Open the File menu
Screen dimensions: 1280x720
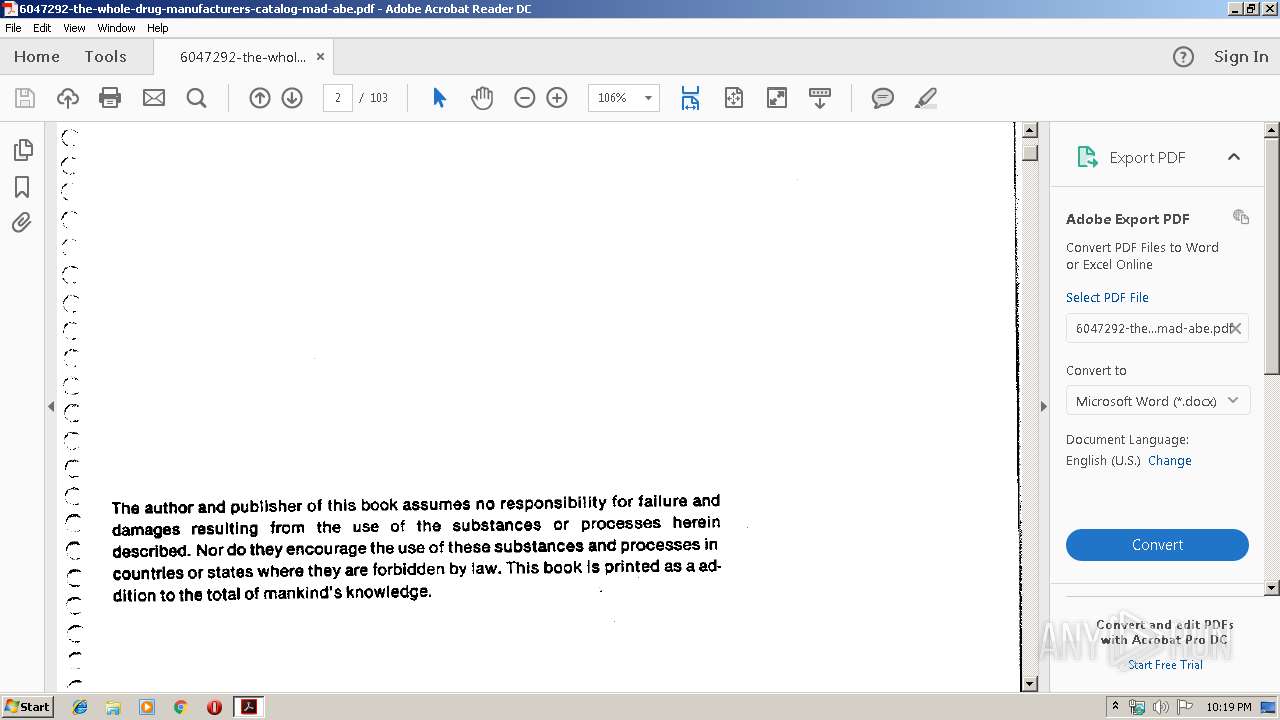point(13,28)
